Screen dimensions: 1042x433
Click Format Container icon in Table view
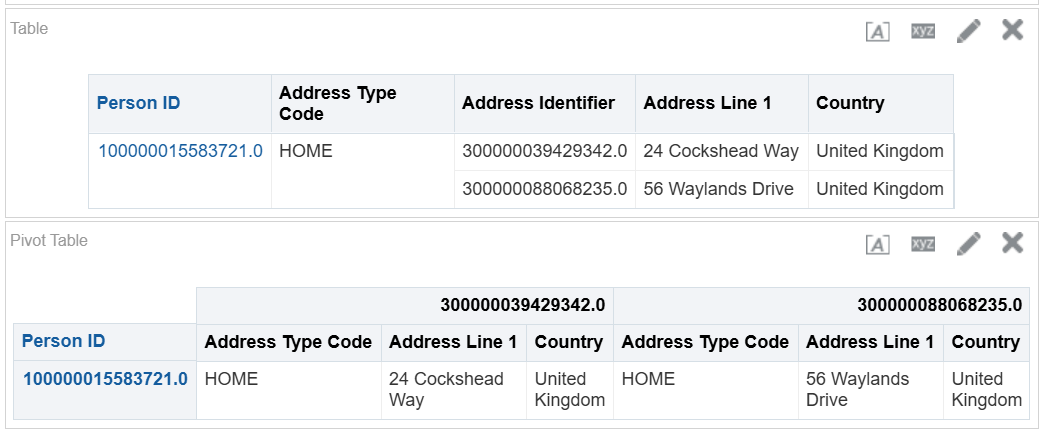pyautogui.click(x=878, y=31)
